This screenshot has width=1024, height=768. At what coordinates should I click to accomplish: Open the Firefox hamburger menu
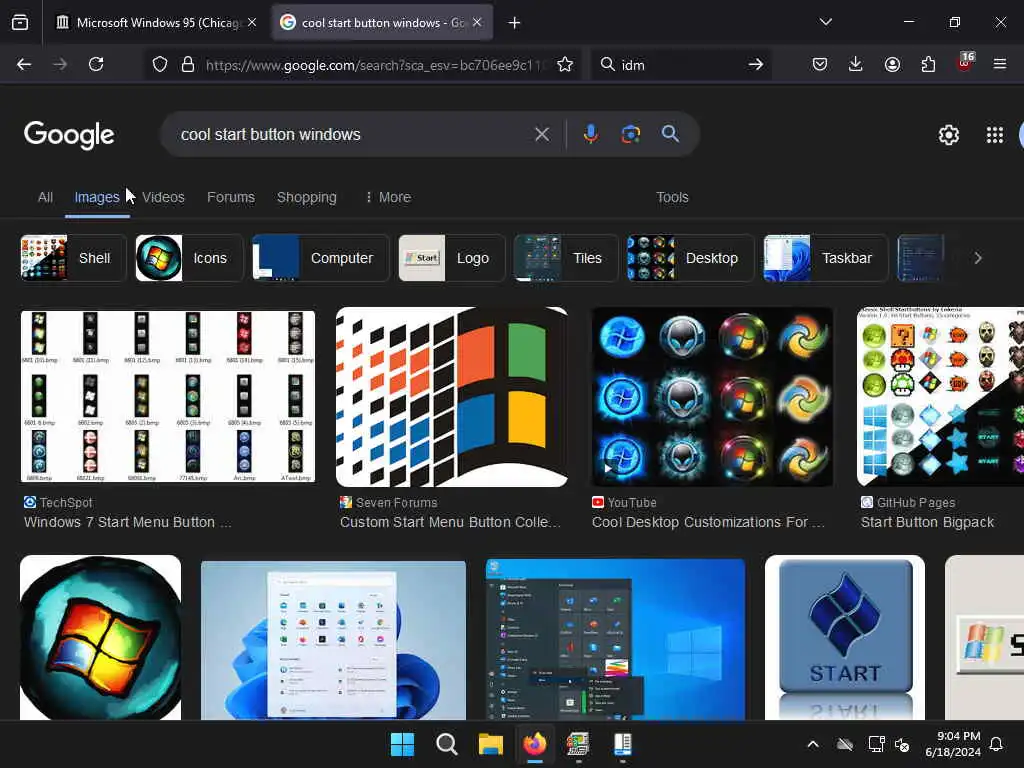(x=999, y=64)
